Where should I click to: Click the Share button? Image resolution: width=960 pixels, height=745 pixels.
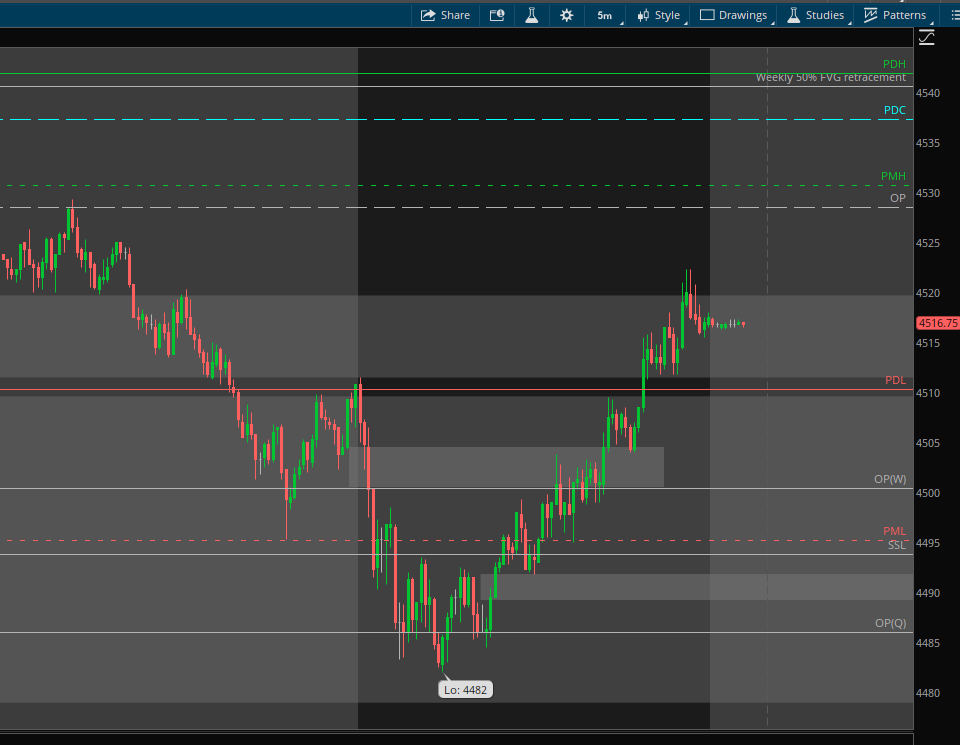click(x=445, y=15)
